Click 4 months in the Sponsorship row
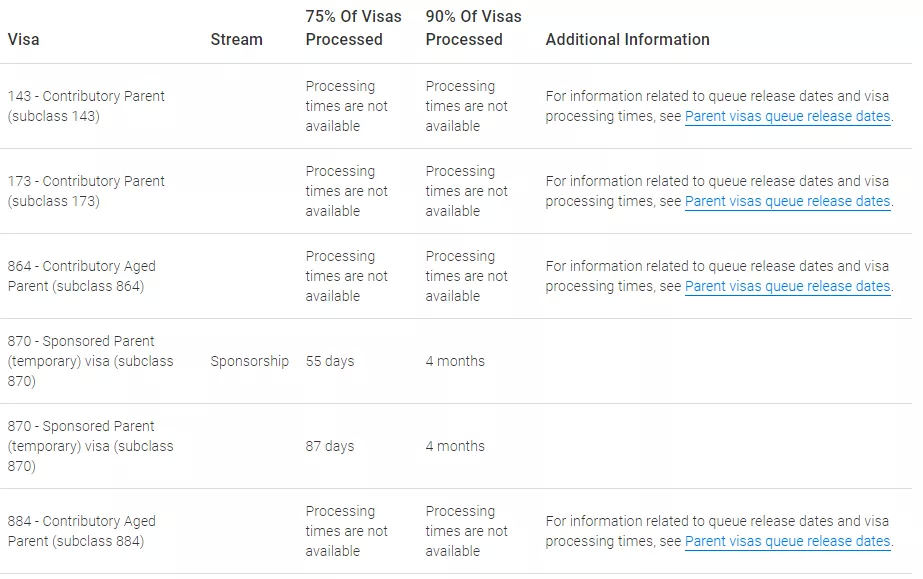This screenshot has height=579, width=923. pos(455,361)
